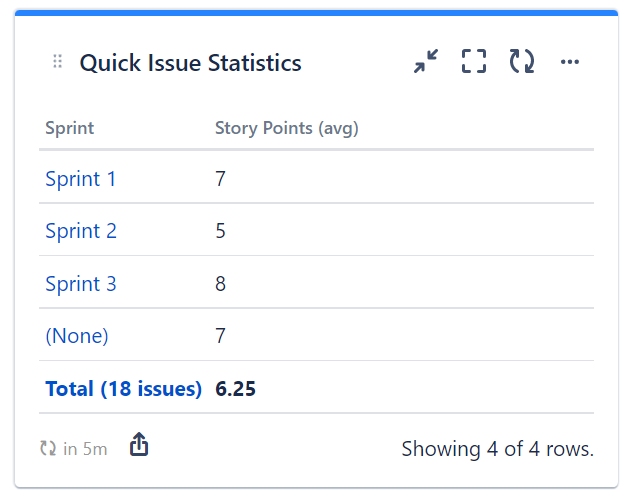
Task: Select the value 5 in the Sprint 2 row
Action: click(x=220, y=231)
